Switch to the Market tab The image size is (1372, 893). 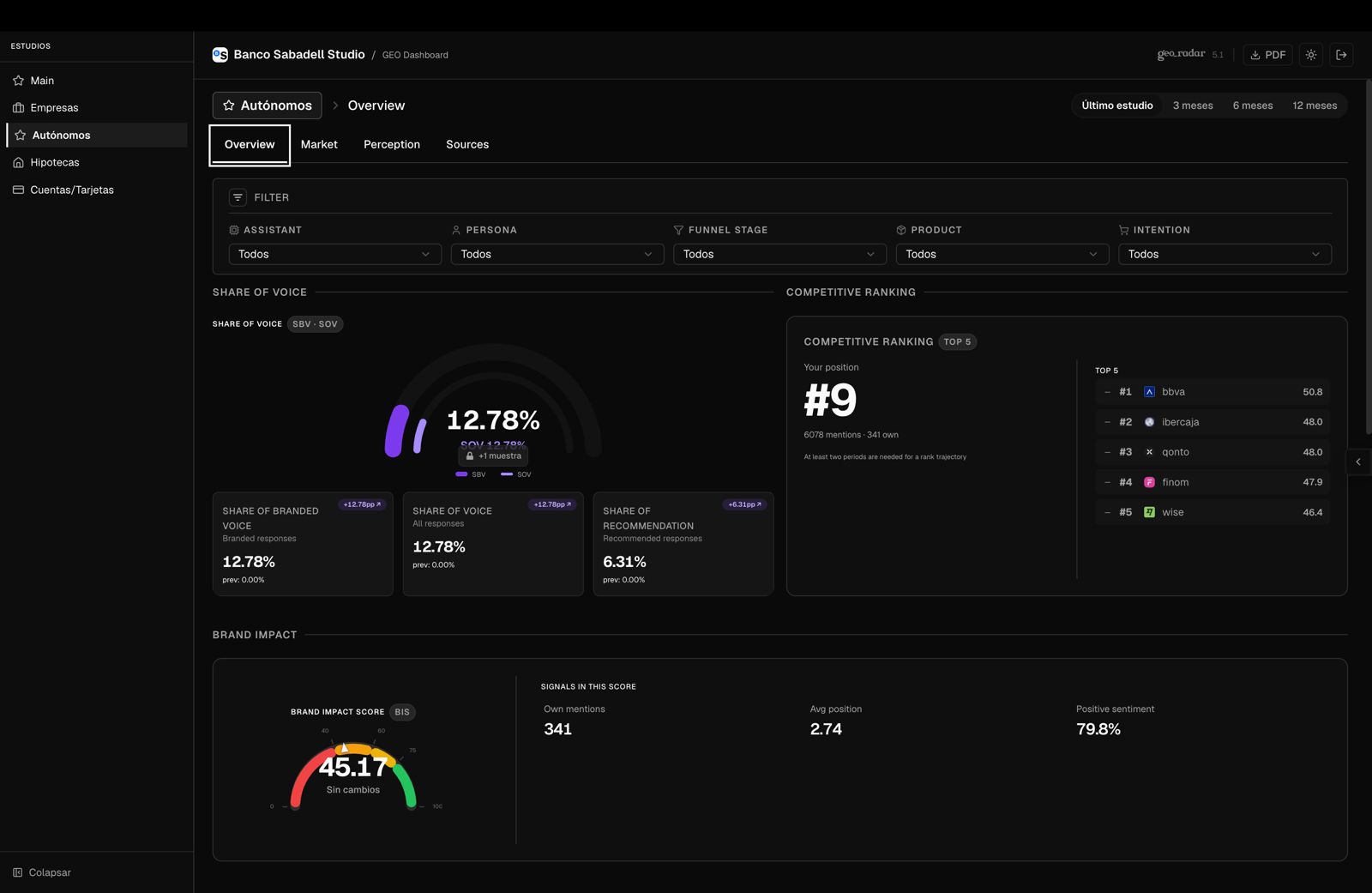(x=319, y=145)
